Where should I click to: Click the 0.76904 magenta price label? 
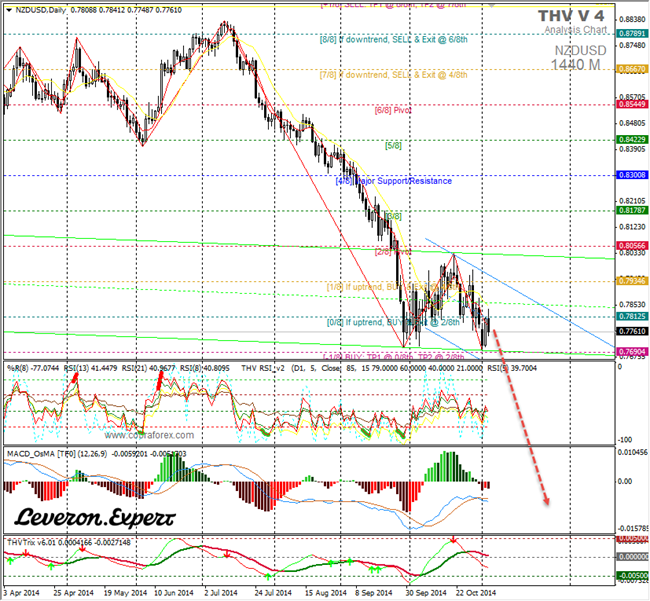coord(630,352)
